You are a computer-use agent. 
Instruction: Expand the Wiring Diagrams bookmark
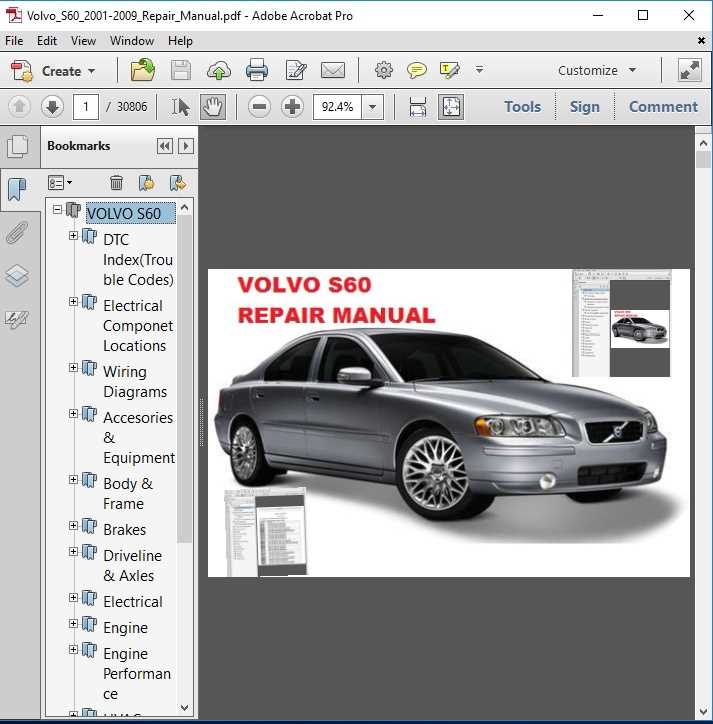pos(73,368)
